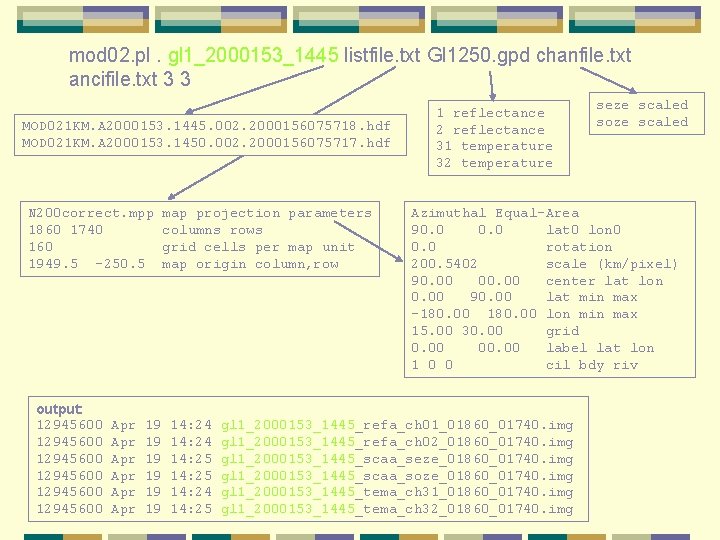Click the '2 reflectance' channel line
The width and height of the screenshot is (720, 540).
490,130
